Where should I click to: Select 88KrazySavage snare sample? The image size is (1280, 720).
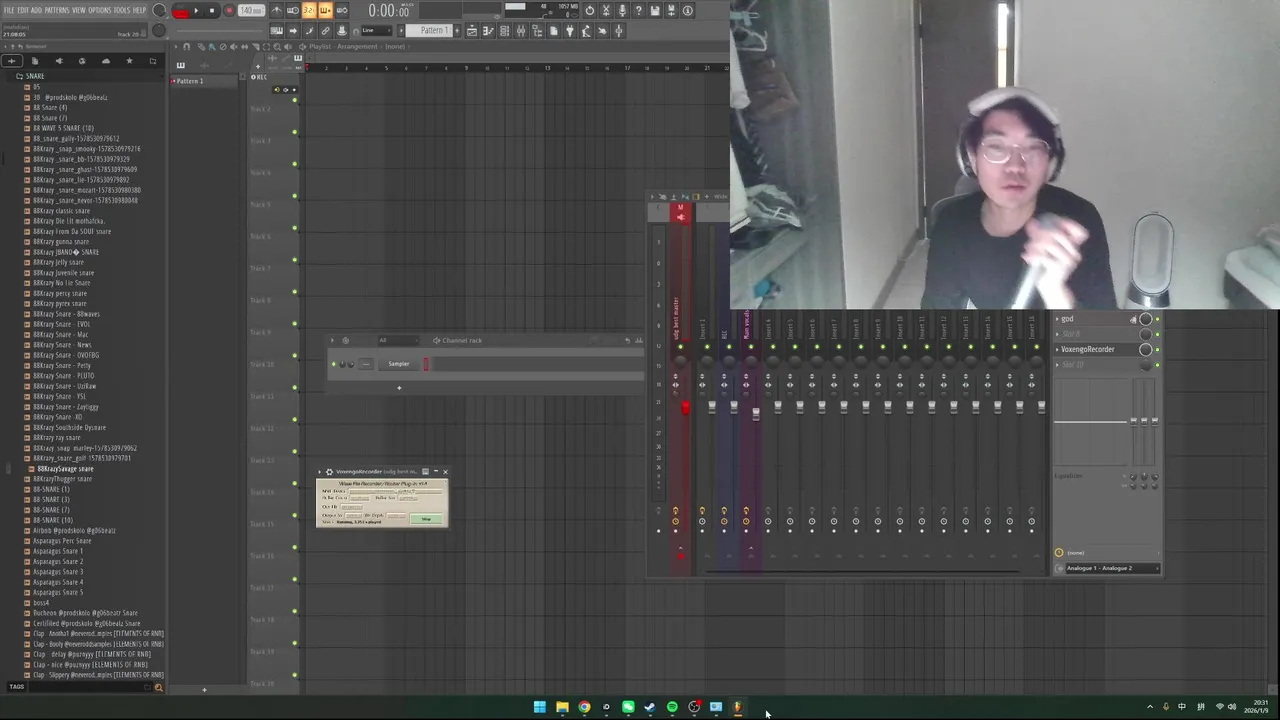tap(64, 469)
